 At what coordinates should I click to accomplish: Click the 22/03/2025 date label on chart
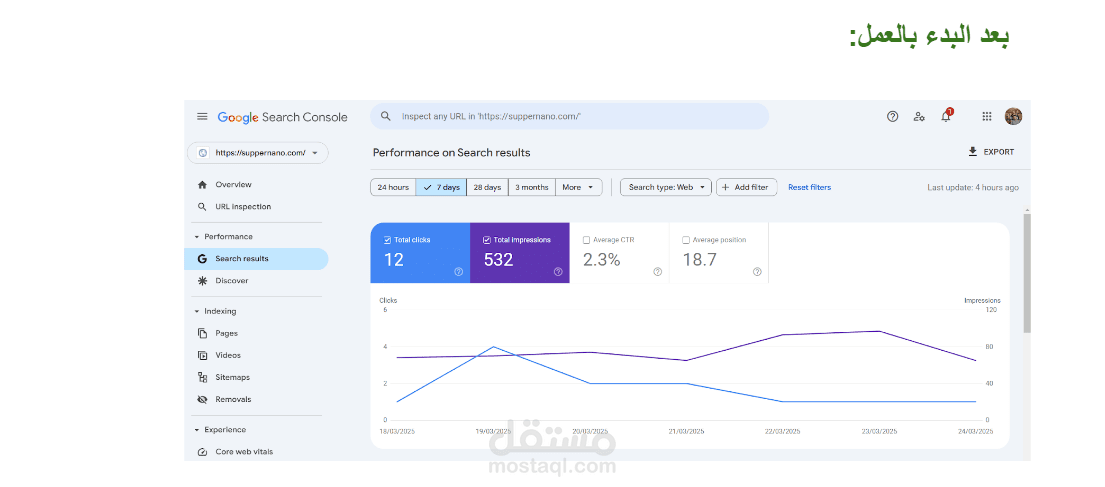tap(782, 431)
